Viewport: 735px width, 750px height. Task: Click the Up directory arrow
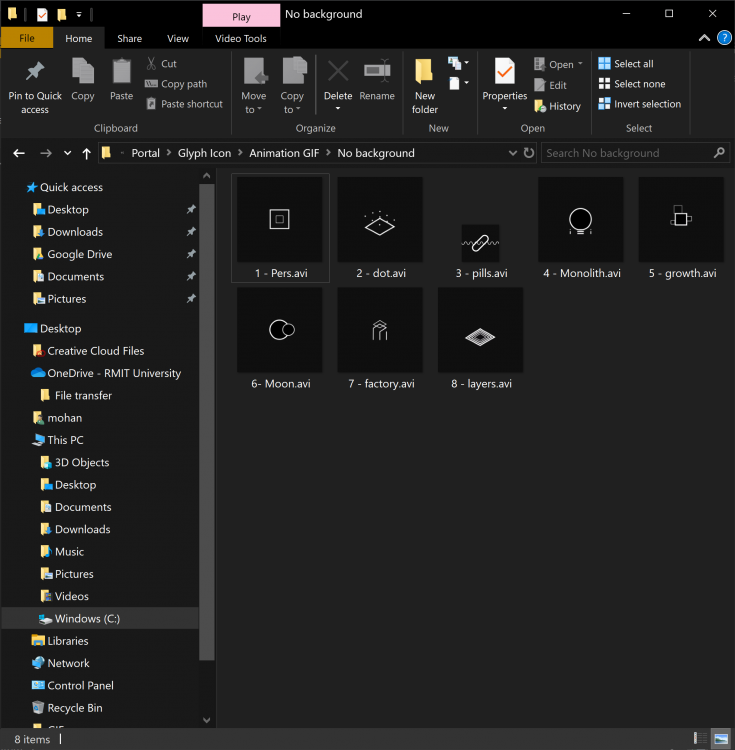pos(87,153)
